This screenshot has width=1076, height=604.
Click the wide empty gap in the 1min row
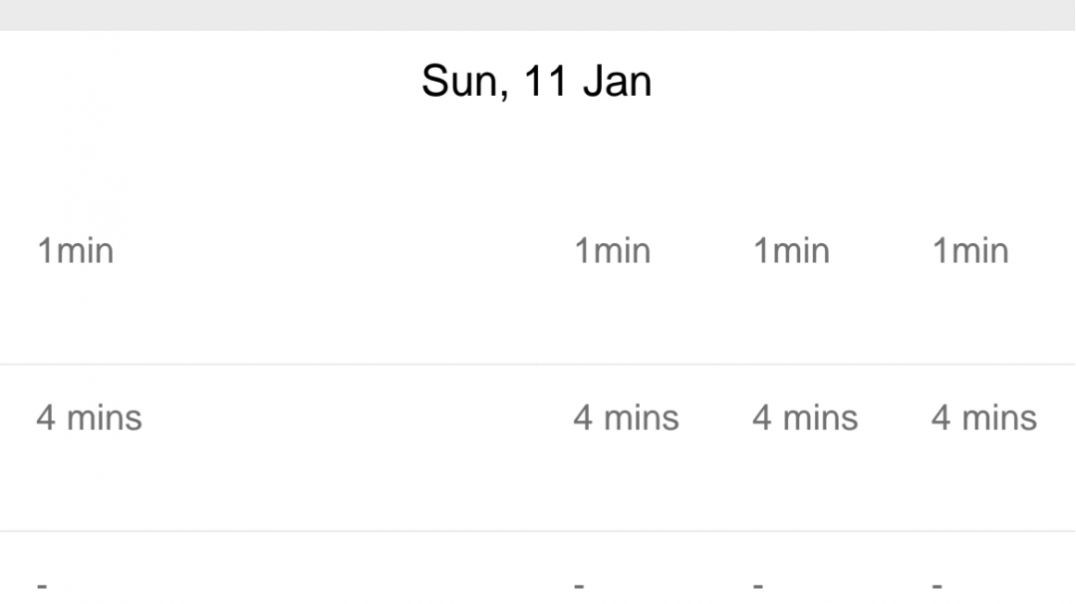[340, 250]
